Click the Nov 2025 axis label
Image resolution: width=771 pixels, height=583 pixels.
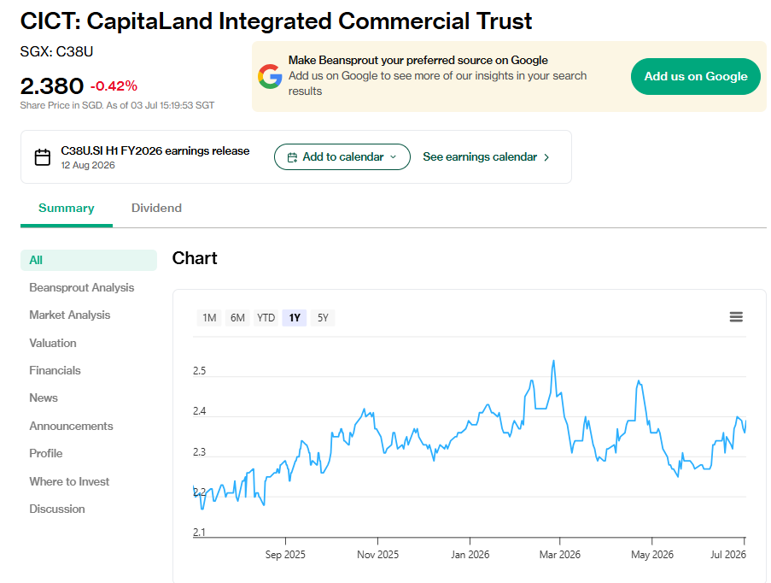click(x=378, y=554)
